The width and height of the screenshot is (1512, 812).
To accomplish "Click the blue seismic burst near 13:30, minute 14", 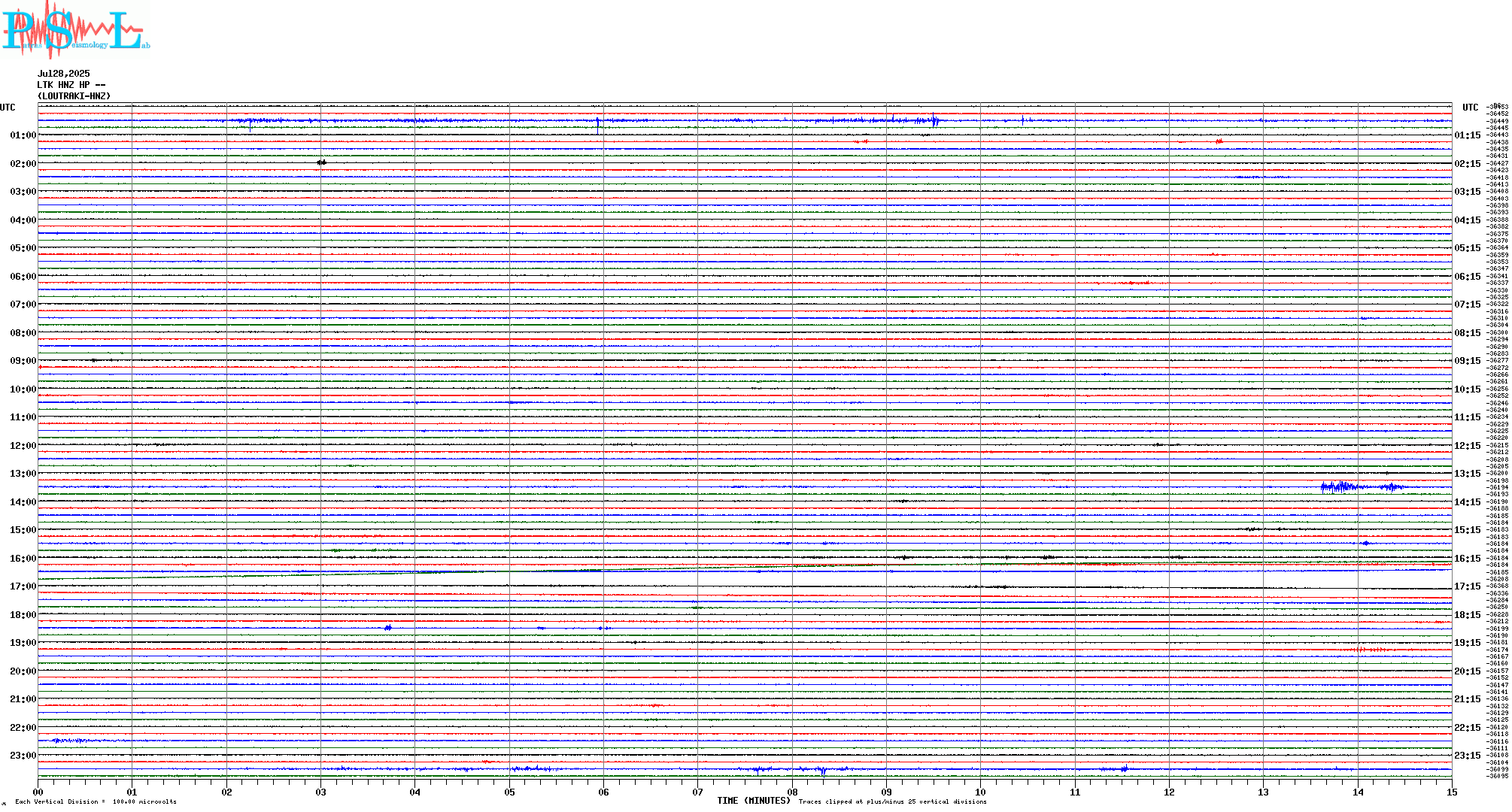I will click(1363, 487).
